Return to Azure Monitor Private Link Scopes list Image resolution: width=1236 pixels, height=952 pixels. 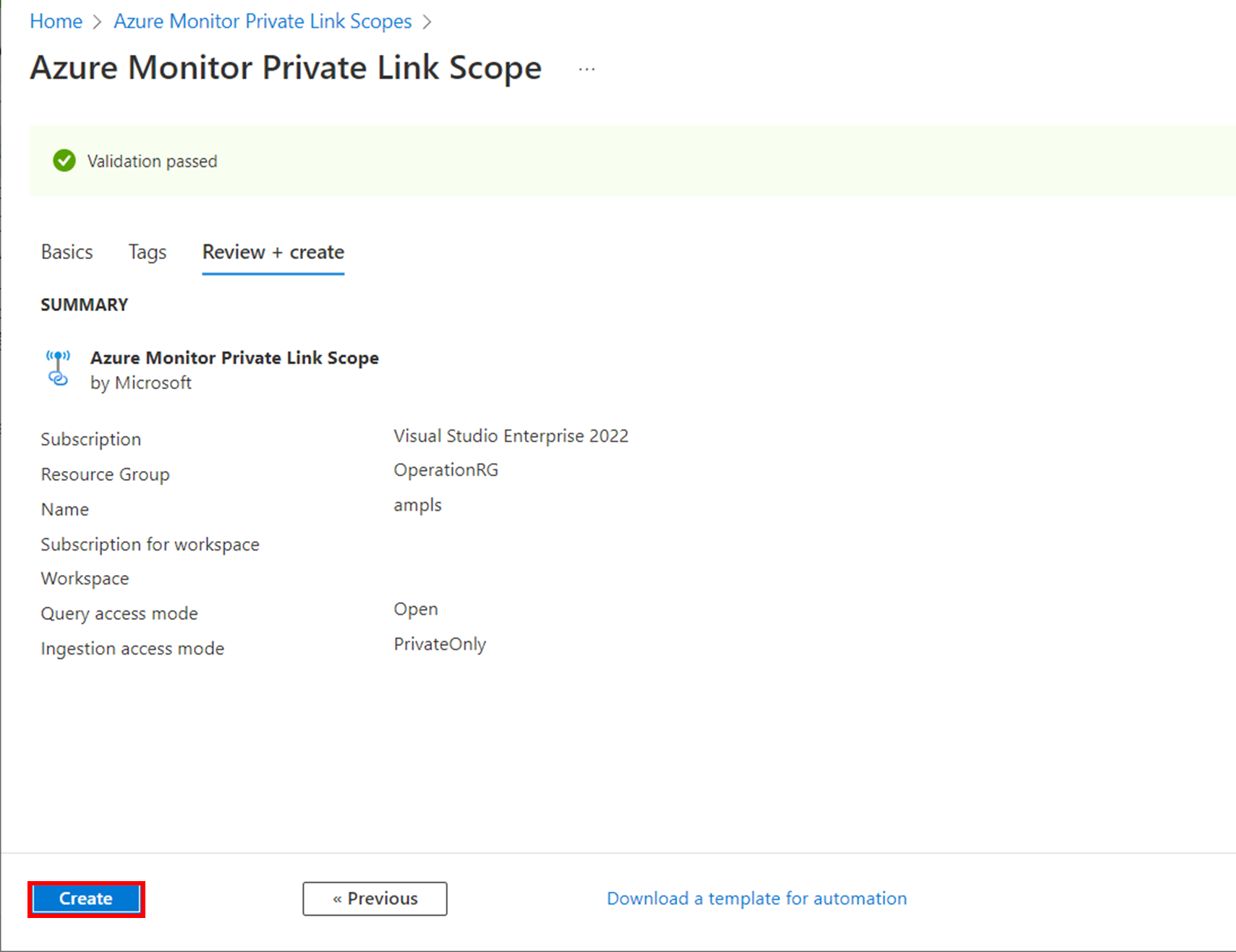(262, 21)
